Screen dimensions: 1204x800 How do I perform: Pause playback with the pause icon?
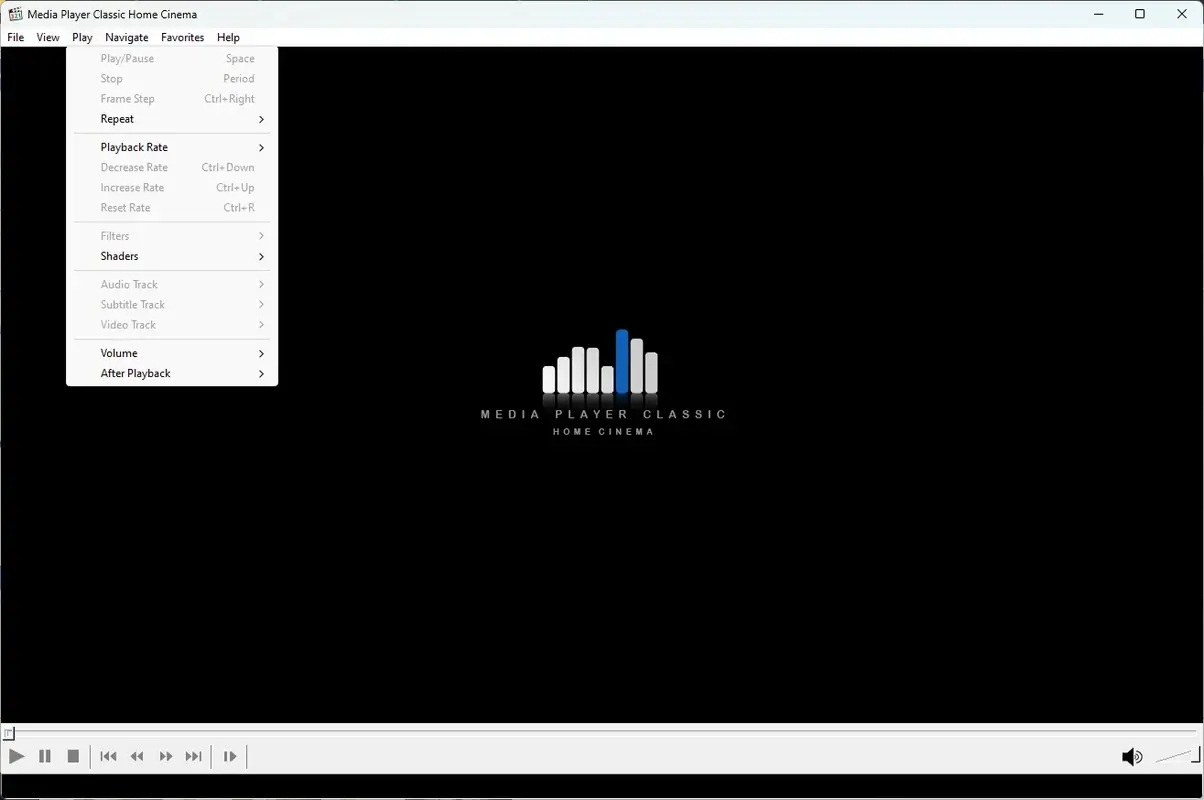tap(44, 756)
